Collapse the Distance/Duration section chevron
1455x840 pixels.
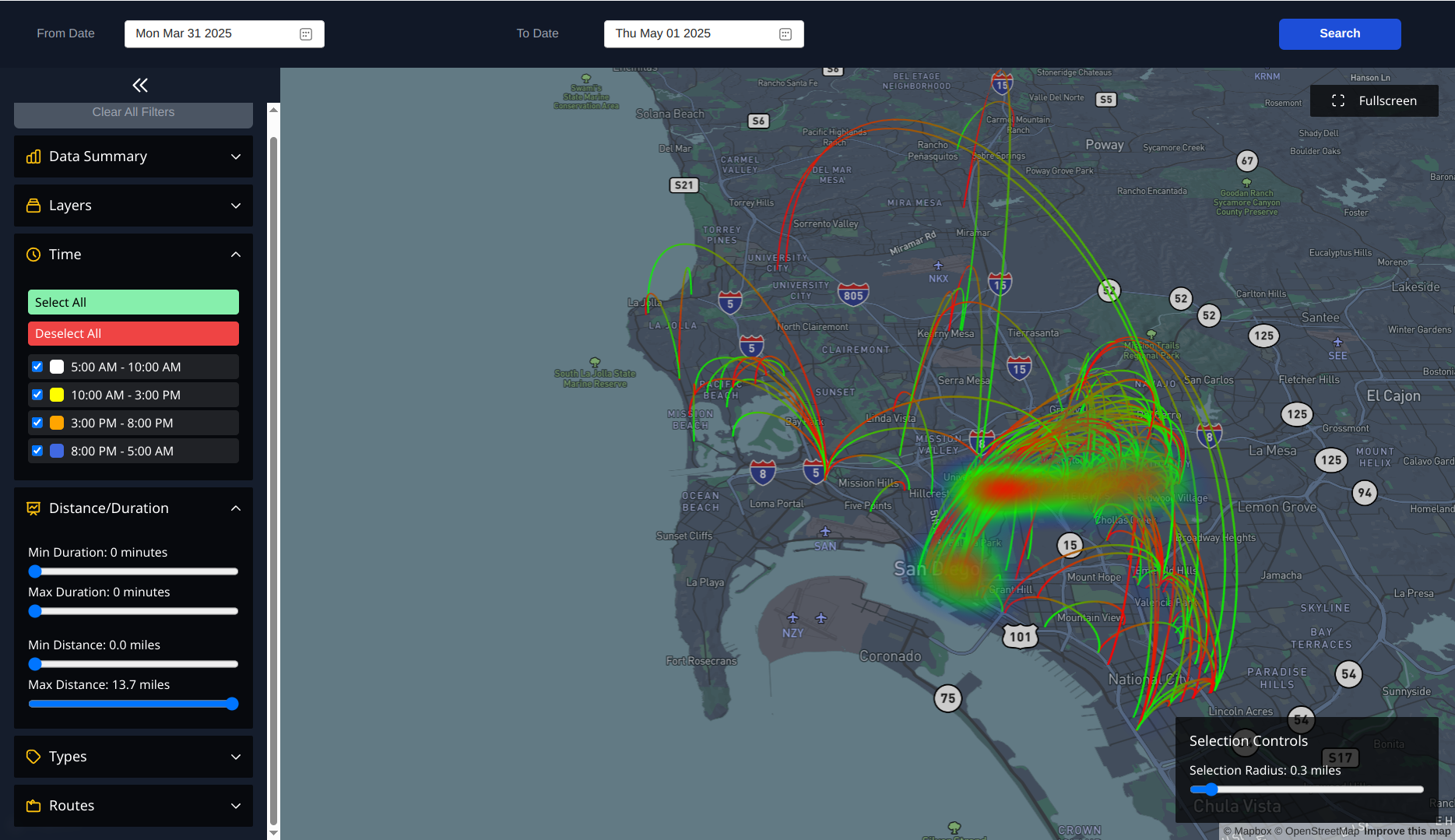tap(236, 508)
